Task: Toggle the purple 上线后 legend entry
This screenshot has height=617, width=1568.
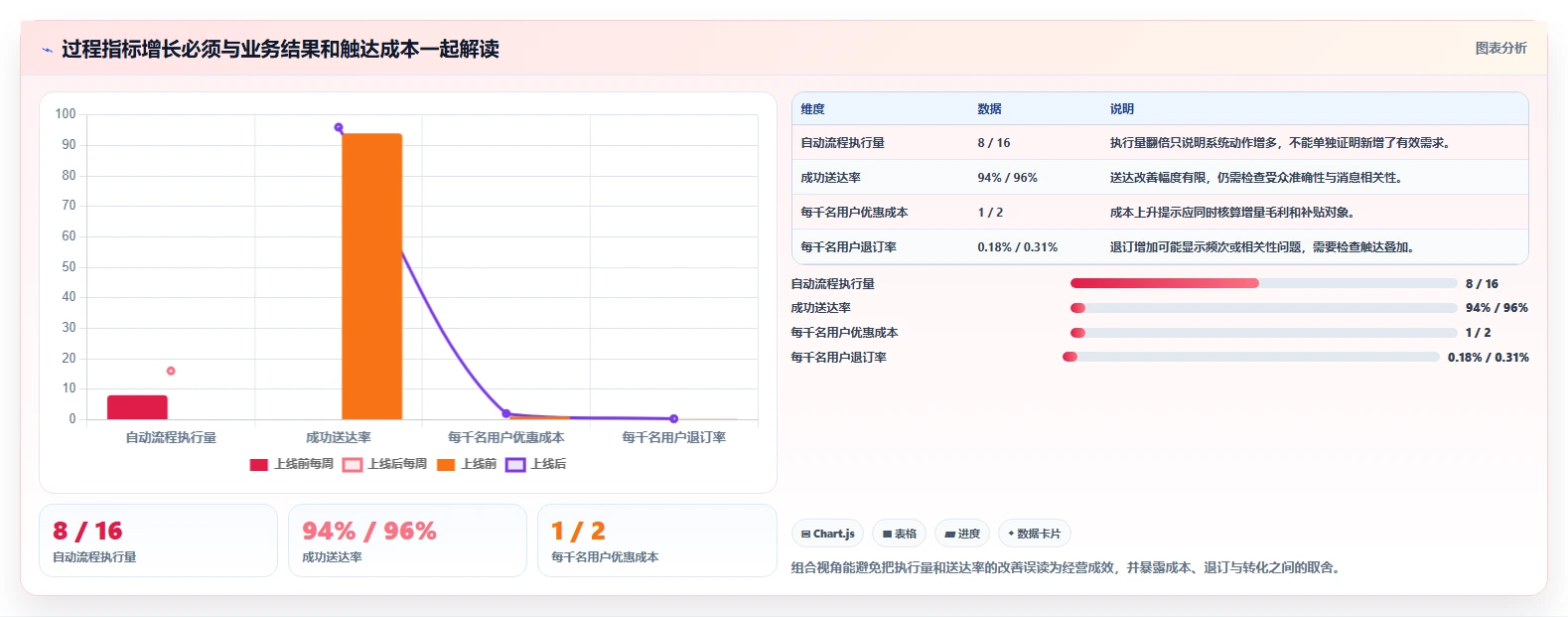Action: [x=536, y=464]
